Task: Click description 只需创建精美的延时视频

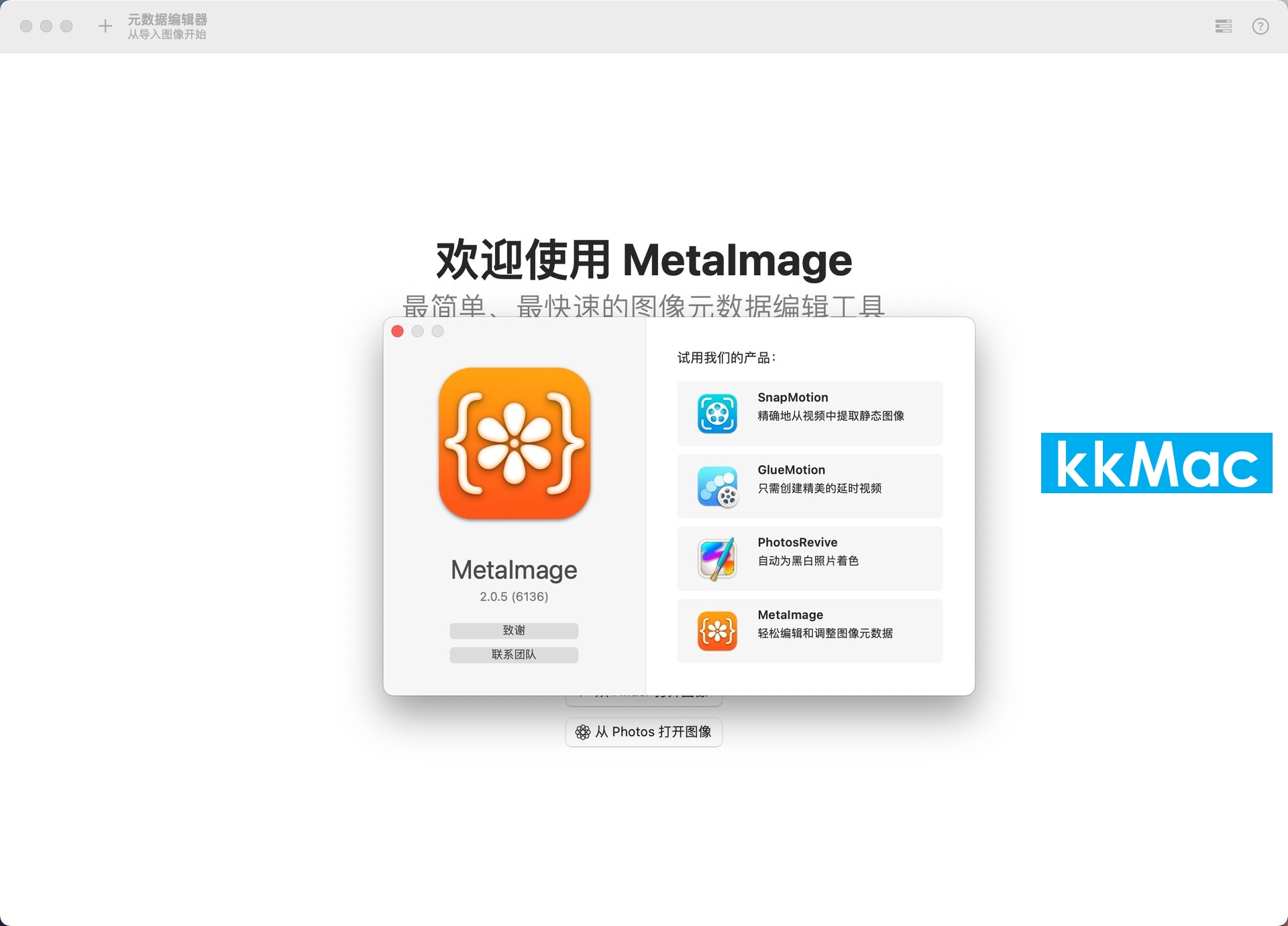Action: pyautogui.click(x=820, y=488)
